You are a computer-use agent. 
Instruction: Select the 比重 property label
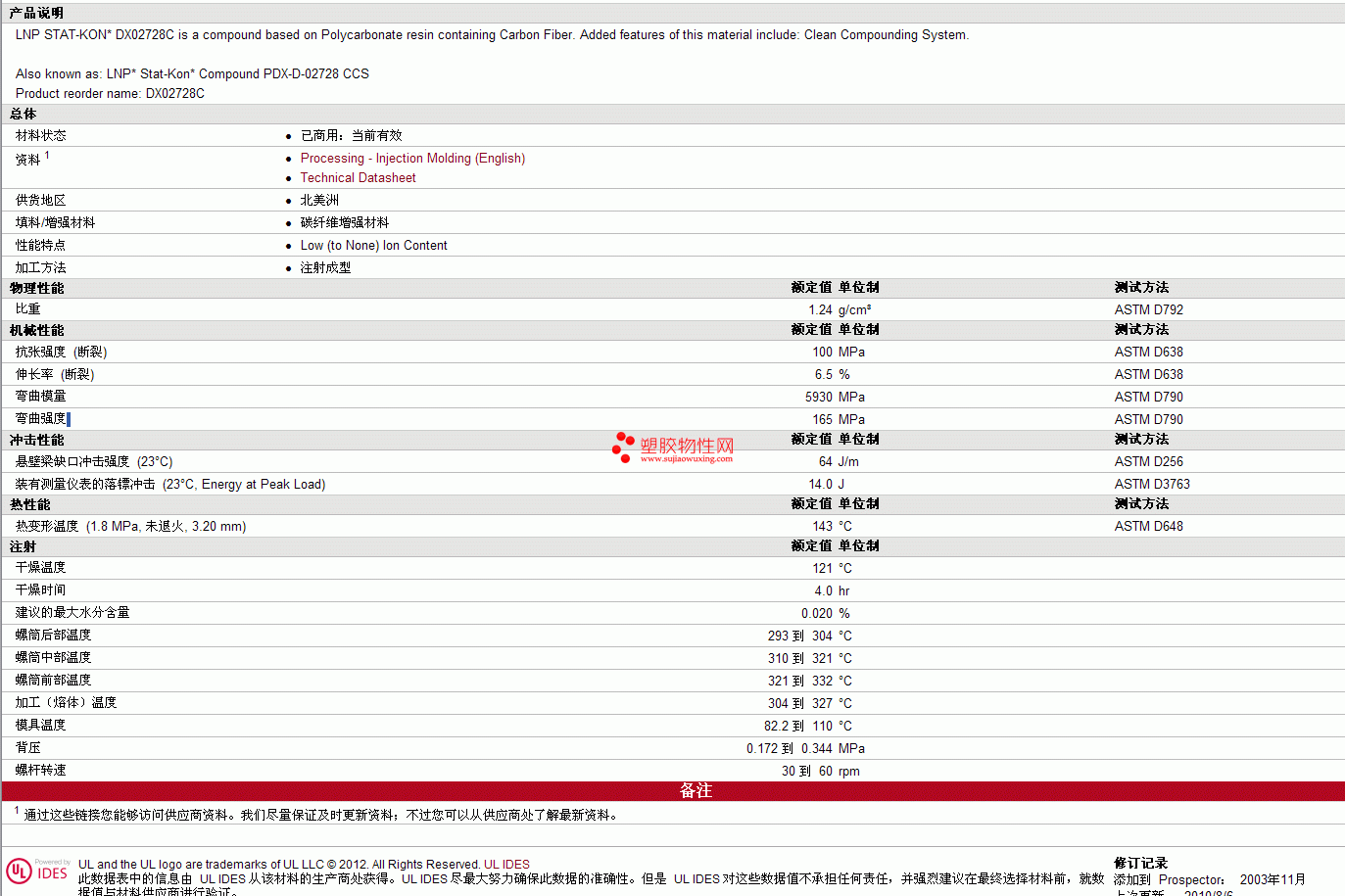[x=28, y=309]
